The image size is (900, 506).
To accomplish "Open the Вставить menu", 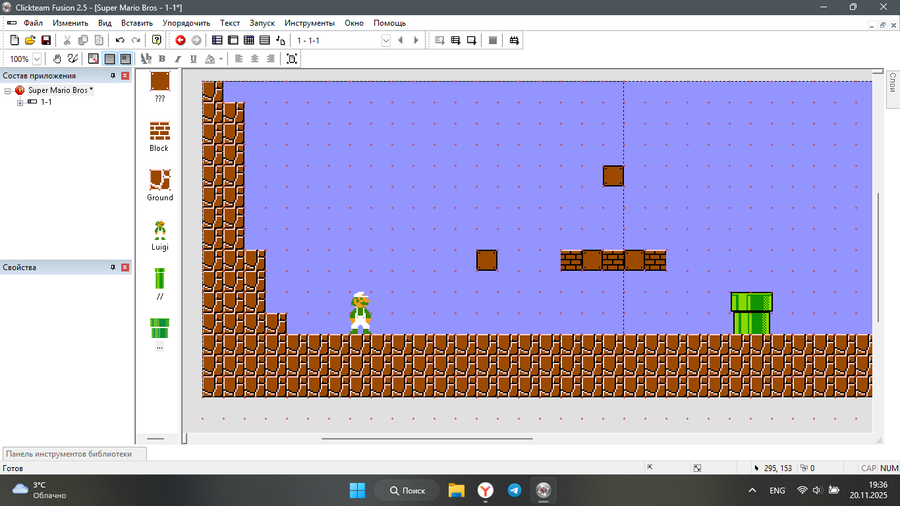I will (x=137, y=23).
